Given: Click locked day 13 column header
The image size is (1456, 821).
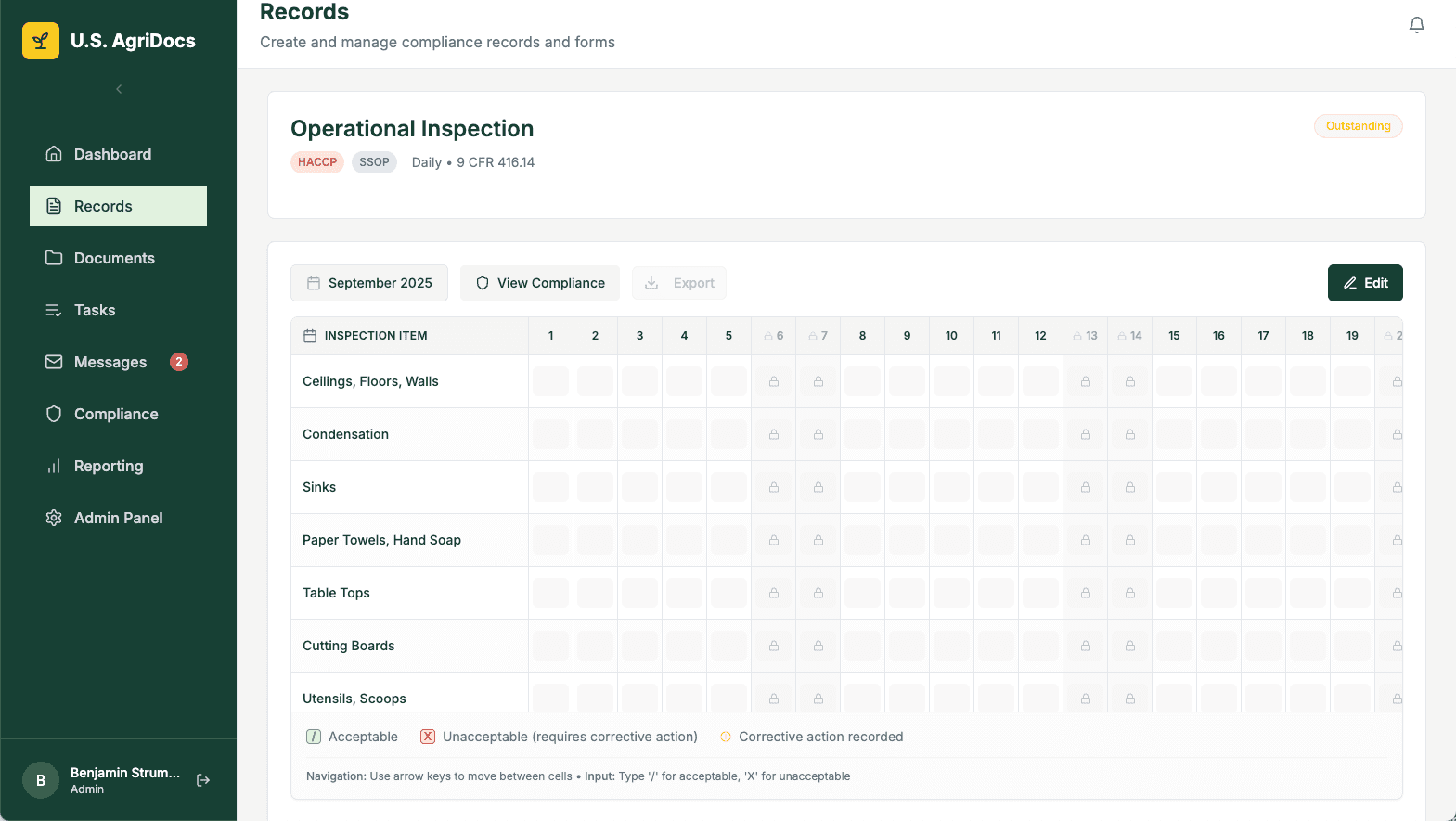Looking at the screenshot, I should point(1085,336).
